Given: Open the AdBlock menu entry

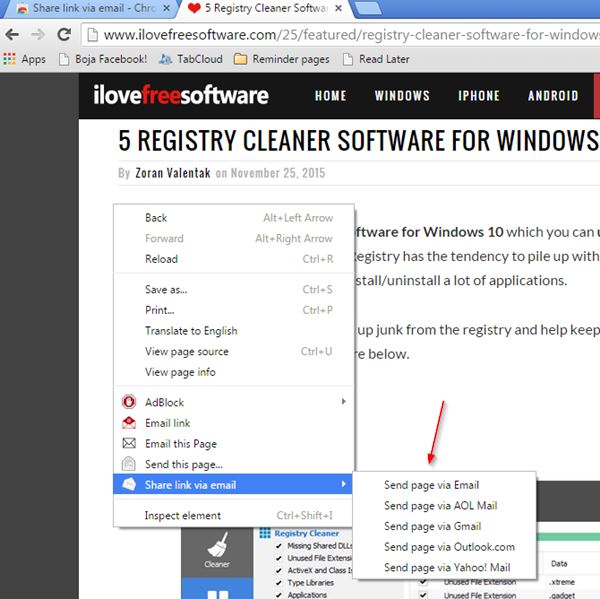Looking at the screenshot, I should tap(233, 402).
